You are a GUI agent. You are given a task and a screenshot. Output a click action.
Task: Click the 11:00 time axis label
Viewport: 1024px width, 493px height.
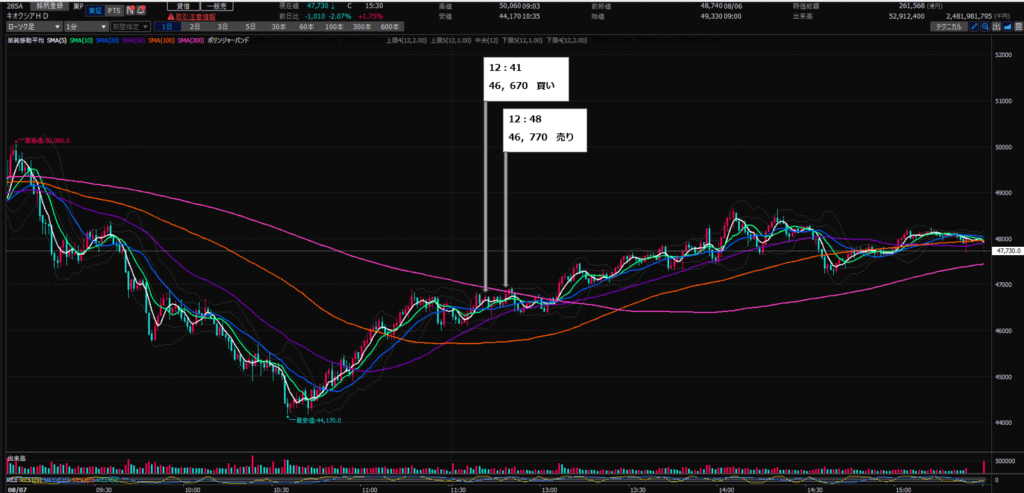(x=370, y=488)
